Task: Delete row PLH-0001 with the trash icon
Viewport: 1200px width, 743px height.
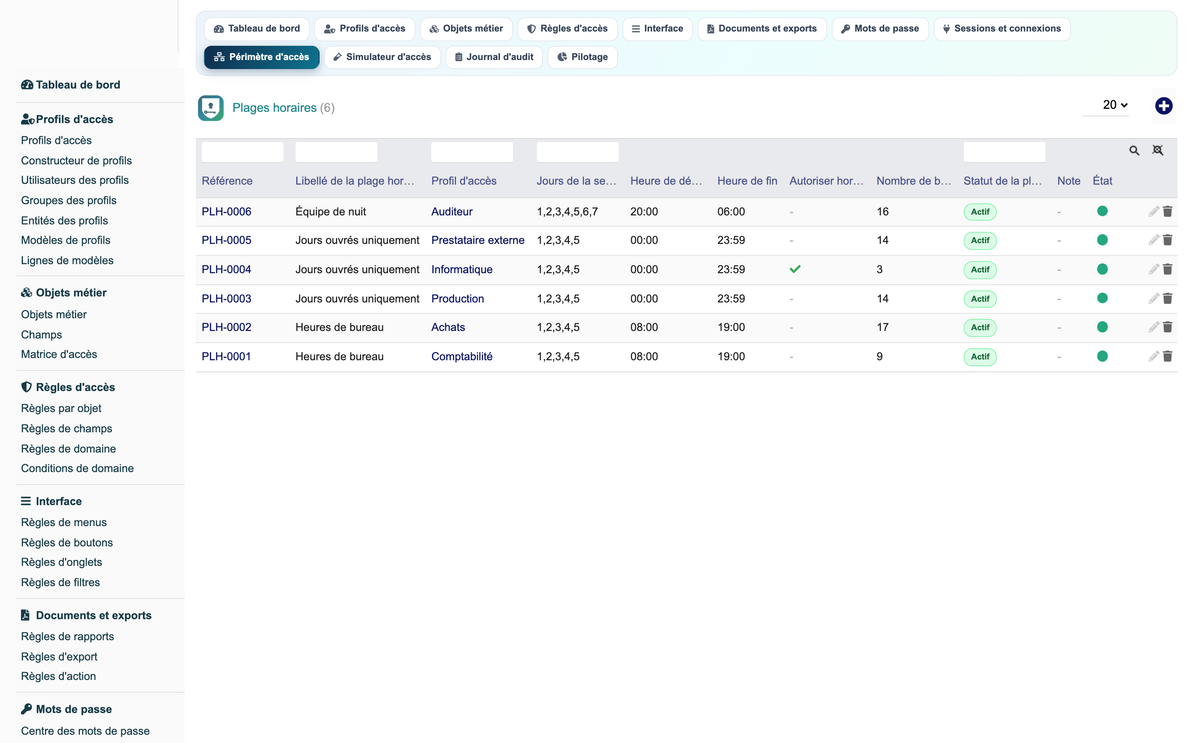Action: coord(1168,356)
